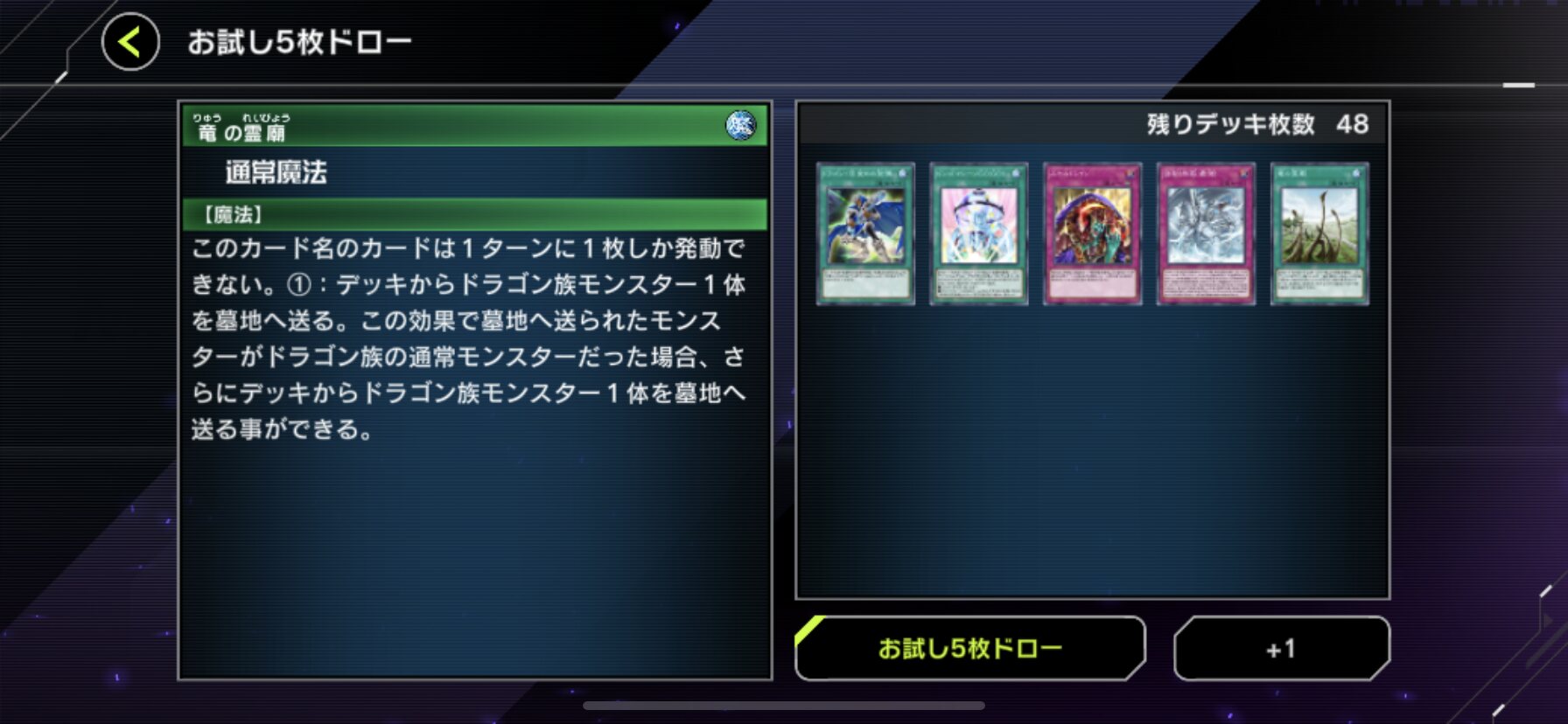Tap the spell attribute icon beside 竜の霊廟

click(x=740, y=126)
